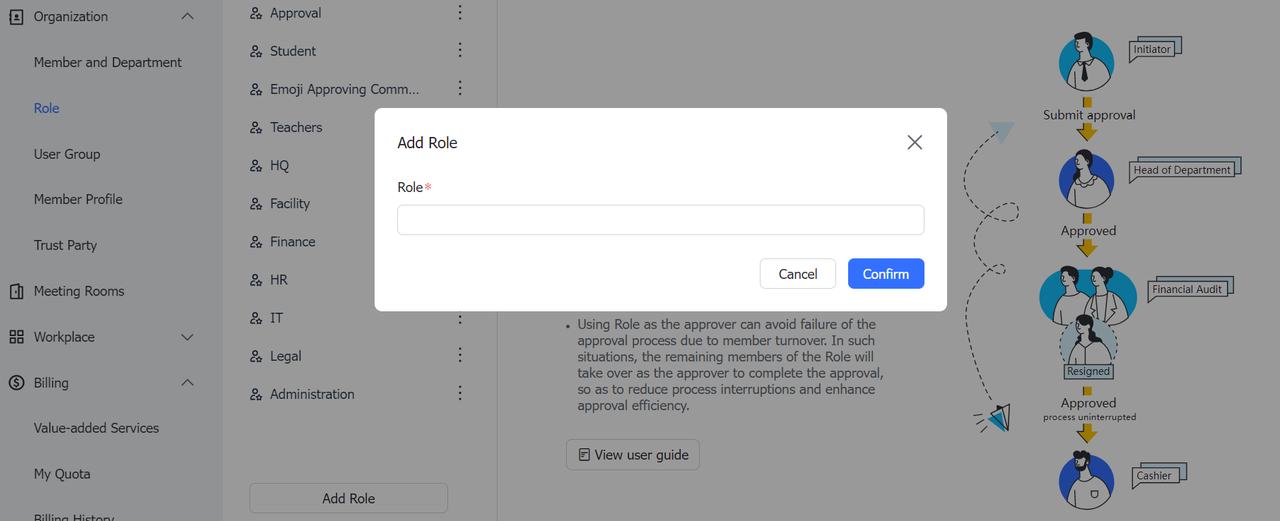The width and height of the screenshot is (1280, 521).
Task: Collapse the Organization section chevron
Action: coord(187,16)
